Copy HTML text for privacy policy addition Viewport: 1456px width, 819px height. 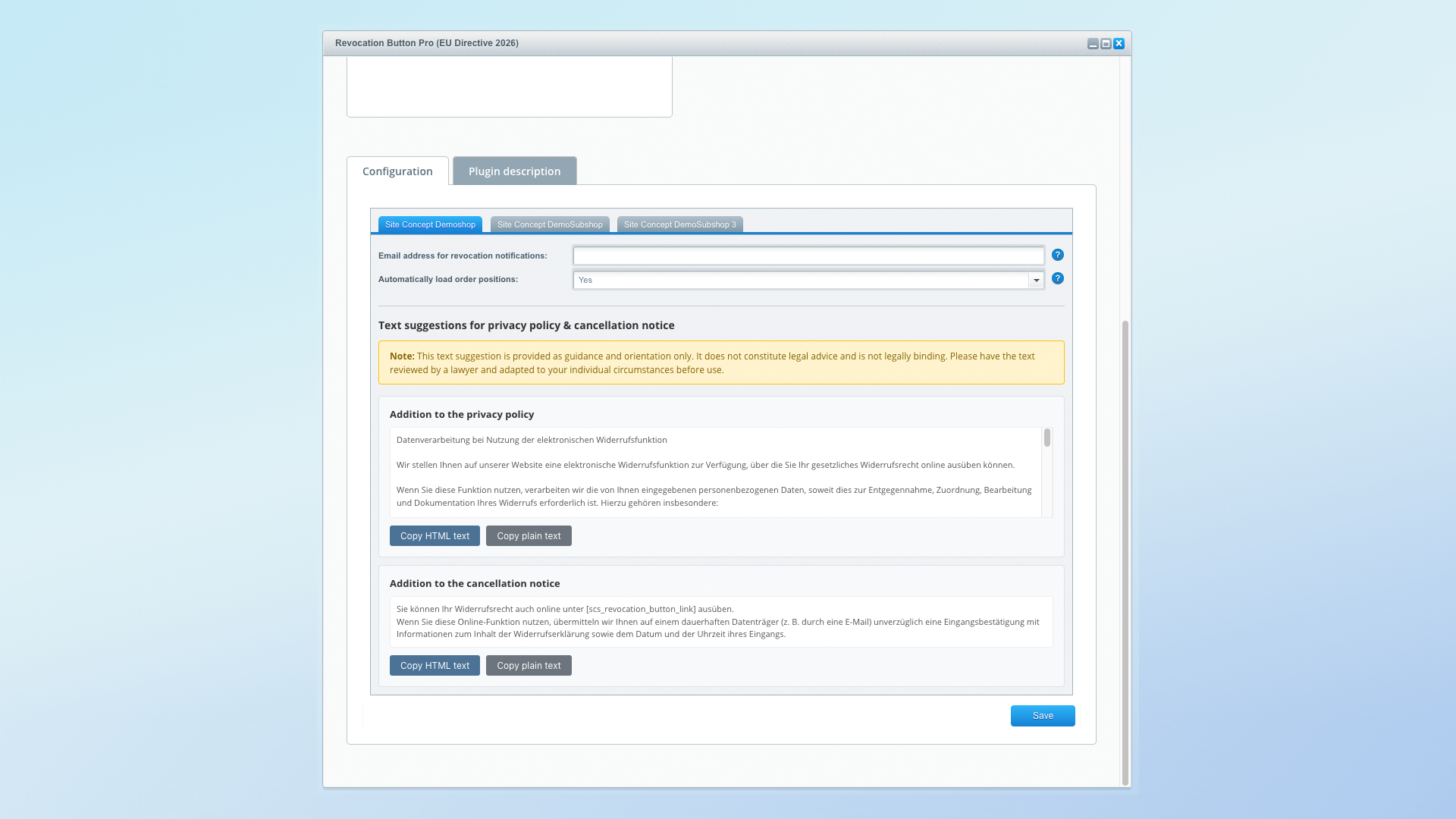point(435,536)
